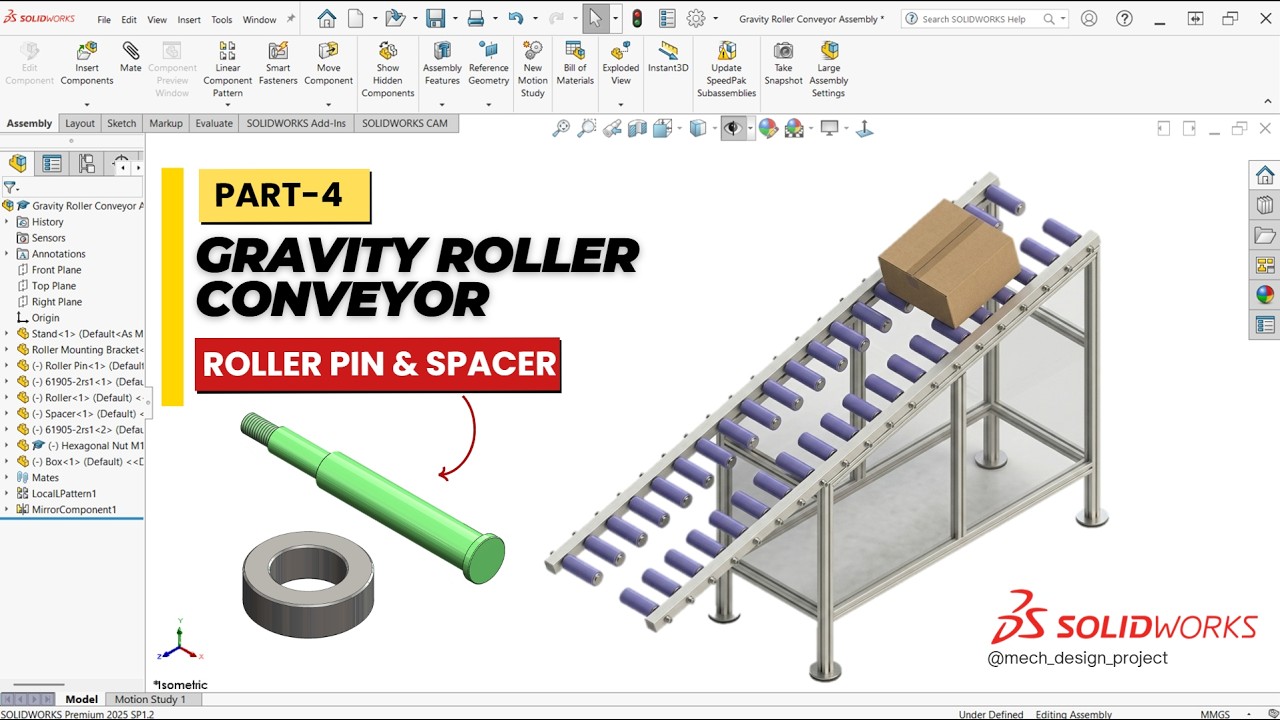Click the Section View icon

click(637, 128)
